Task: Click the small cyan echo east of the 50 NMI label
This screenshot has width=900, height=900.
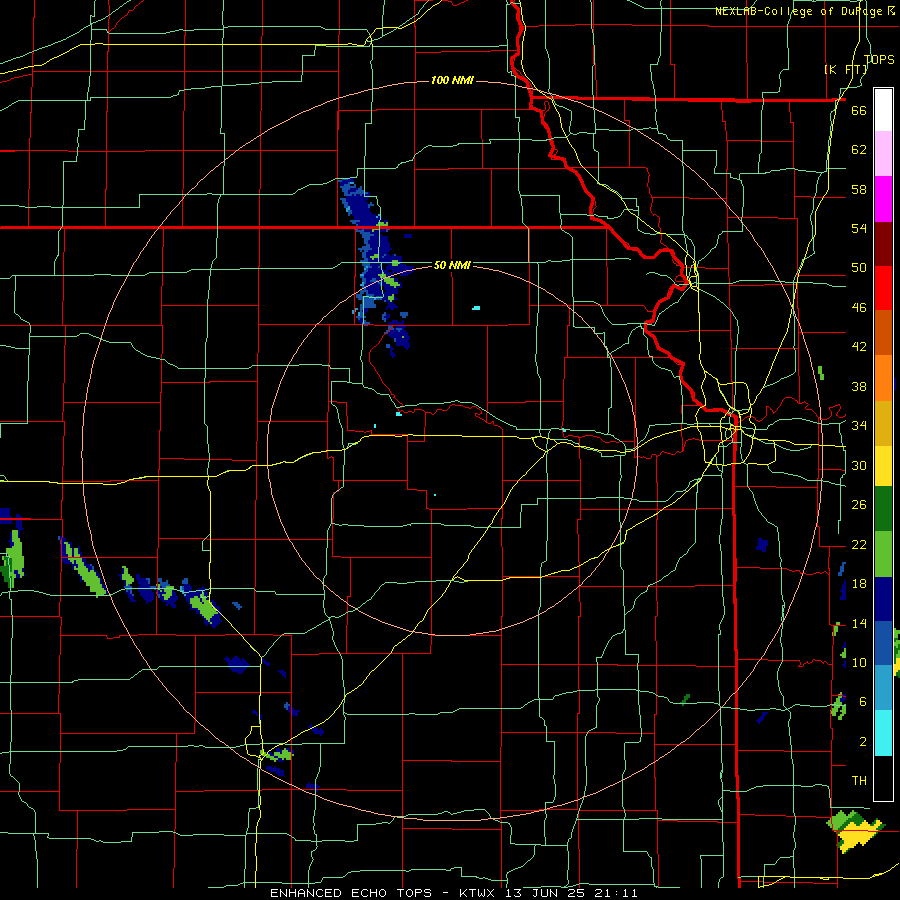Action: (x=476, y=308)
